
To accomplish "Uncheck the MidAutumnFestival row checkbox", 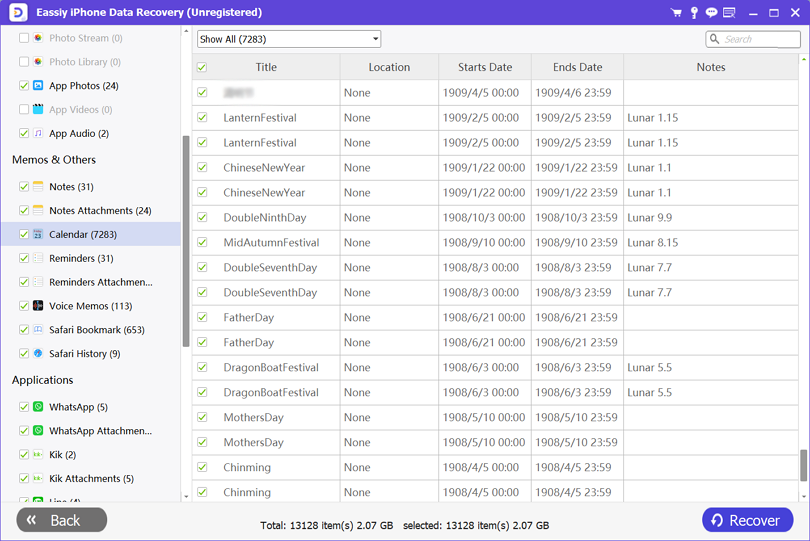I will coord(202,242).
